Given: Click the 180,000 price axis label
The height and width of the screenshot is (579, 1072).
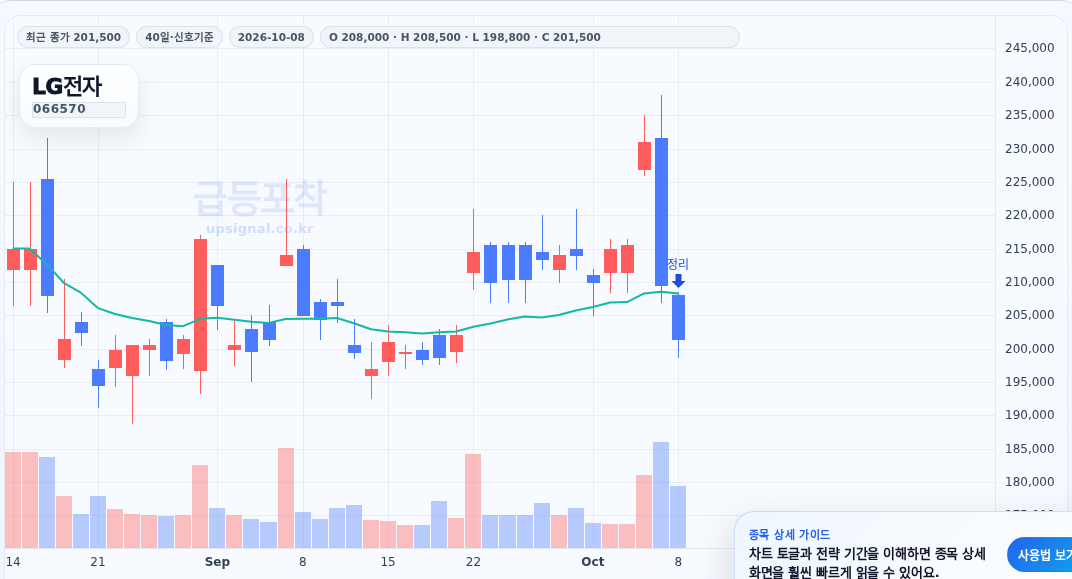Looking at the screenshot, I should click(1030, 482).
